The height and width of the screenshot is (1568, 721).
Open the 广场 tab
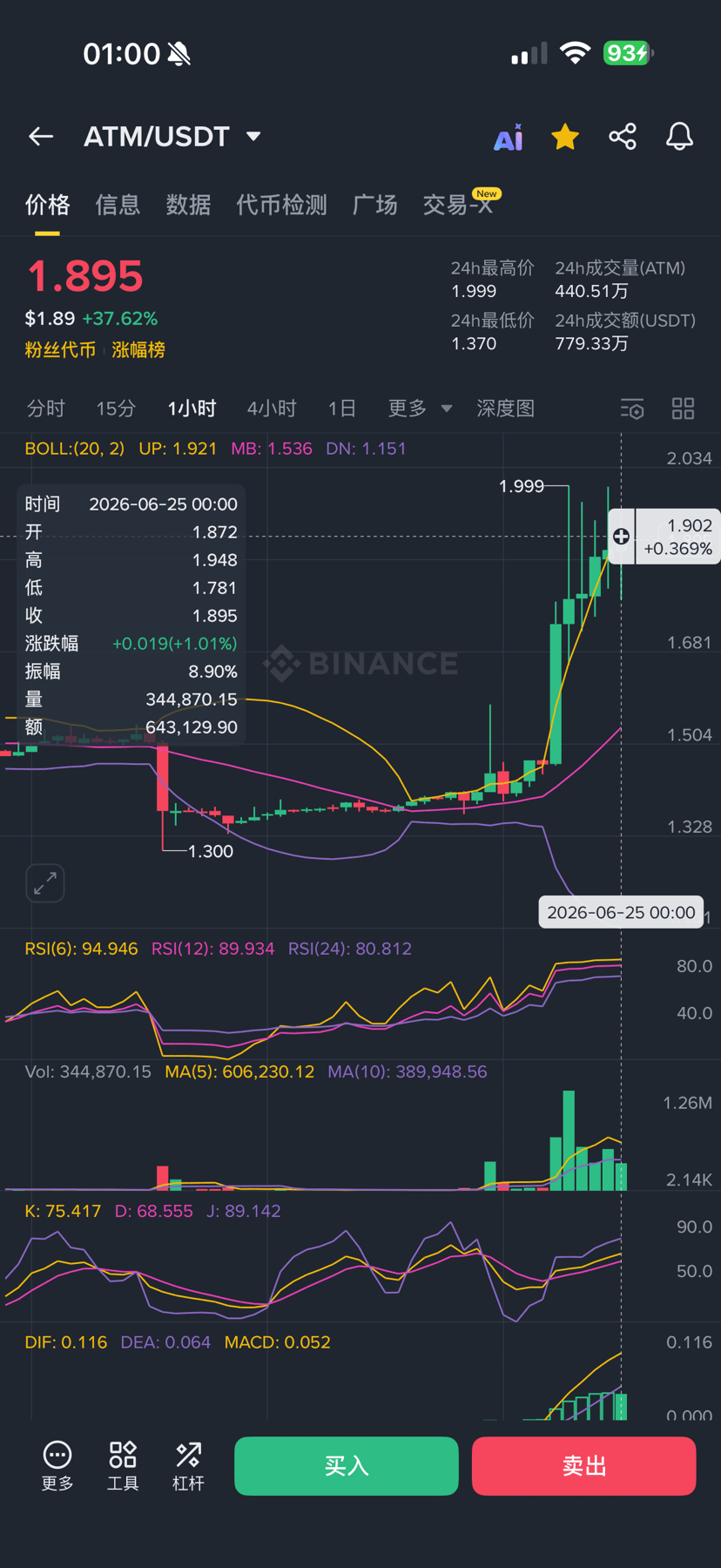tap(374, 205)
